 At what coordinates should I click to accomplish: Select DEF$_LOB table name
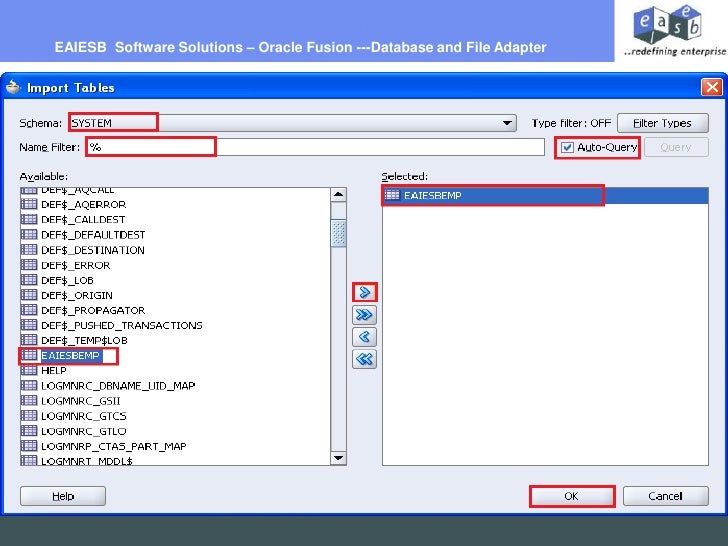[67, 280]
